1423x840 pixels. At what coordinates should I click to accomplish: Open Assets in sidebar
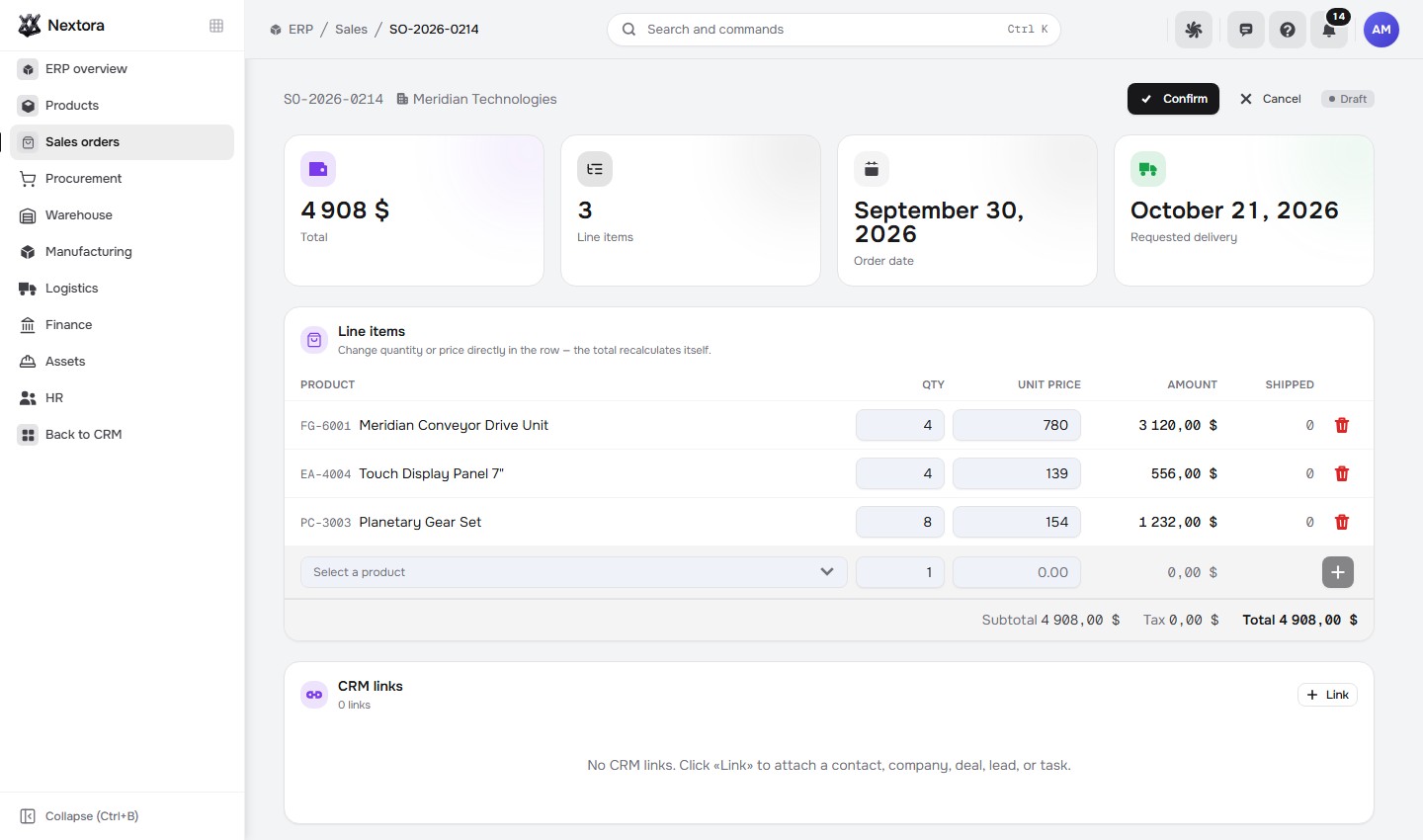(122, 362)
